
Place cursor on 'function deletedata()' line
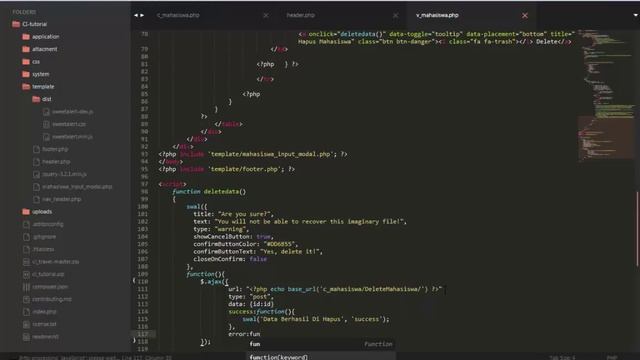tap(209, 191)
